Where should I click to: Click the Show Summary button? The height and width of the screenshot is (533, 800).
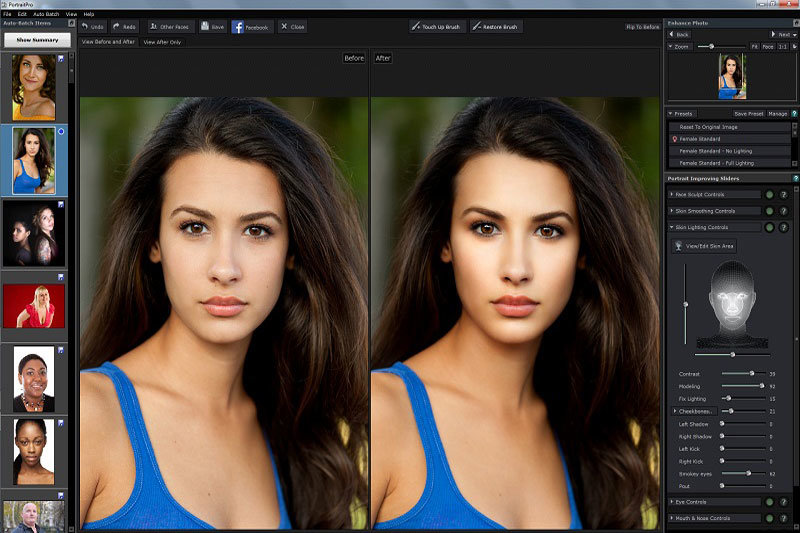tap(37, 41)
